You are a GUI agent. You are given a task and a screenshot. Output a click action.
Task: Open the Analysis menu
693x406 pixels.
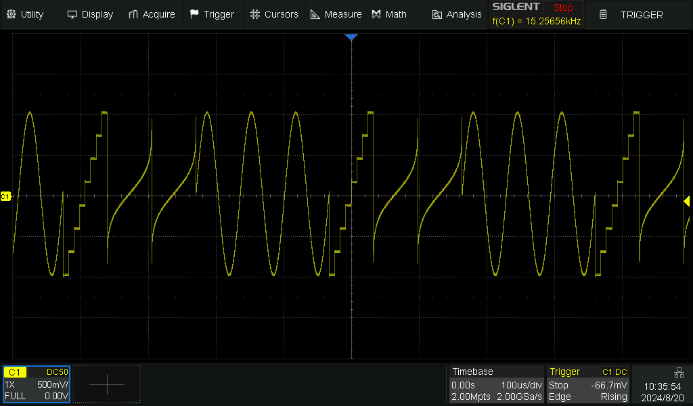pyautogui.click(x=456, y=15)
